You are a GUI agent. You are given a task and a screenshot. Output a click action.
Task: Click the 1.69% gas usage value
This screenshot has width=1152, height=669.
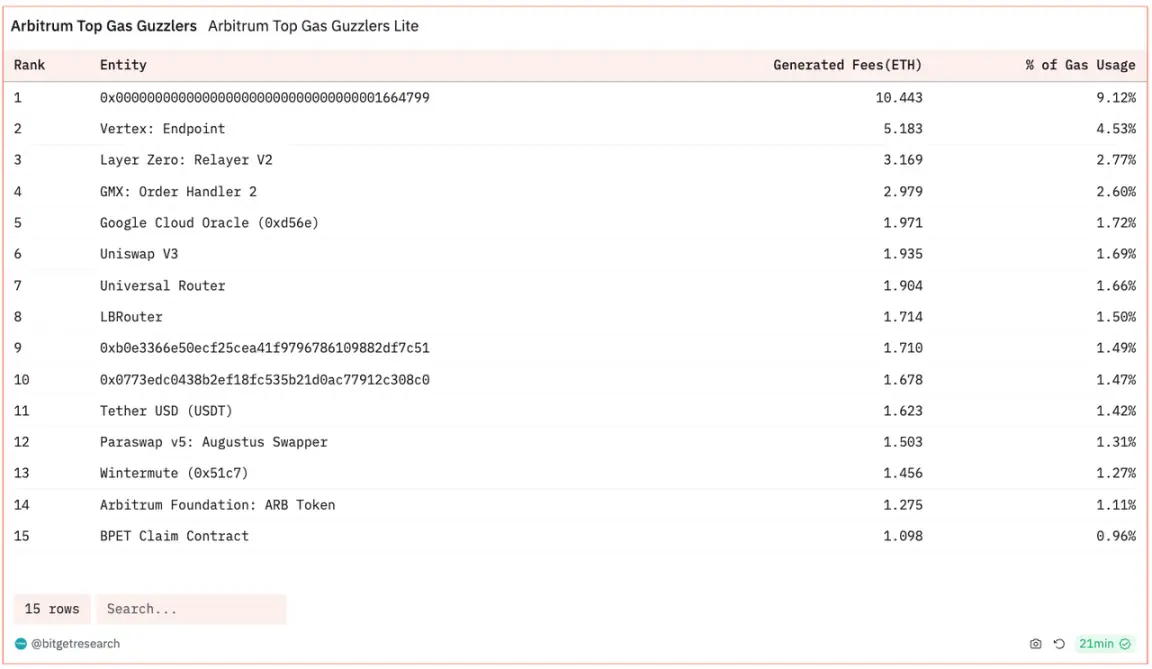click(1116, 254)
